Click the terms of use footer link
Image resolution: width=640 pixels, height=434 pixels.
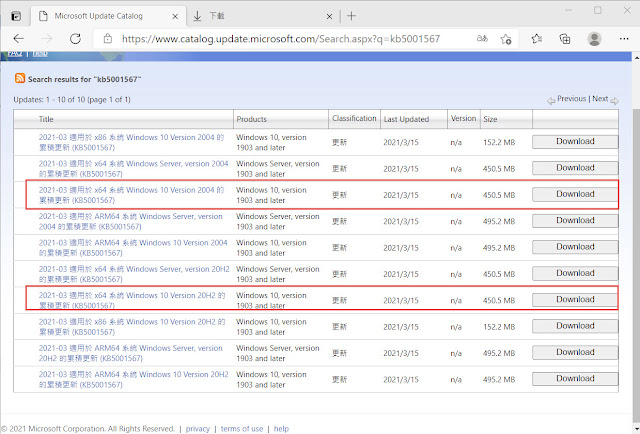click(x=242, y=429)
